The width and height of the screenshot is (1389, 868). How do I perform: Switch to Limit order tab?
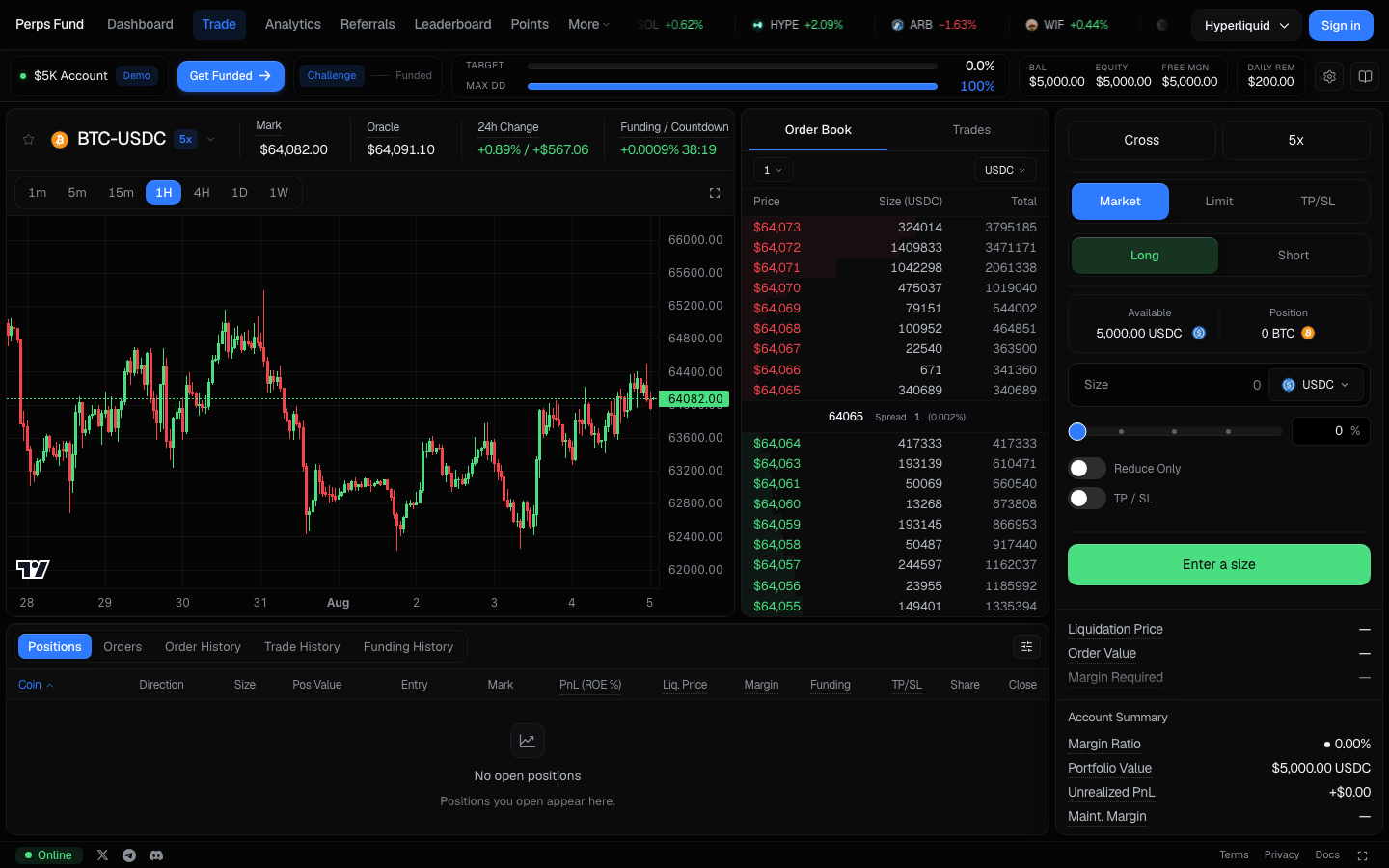click(x=1219, y=202)
